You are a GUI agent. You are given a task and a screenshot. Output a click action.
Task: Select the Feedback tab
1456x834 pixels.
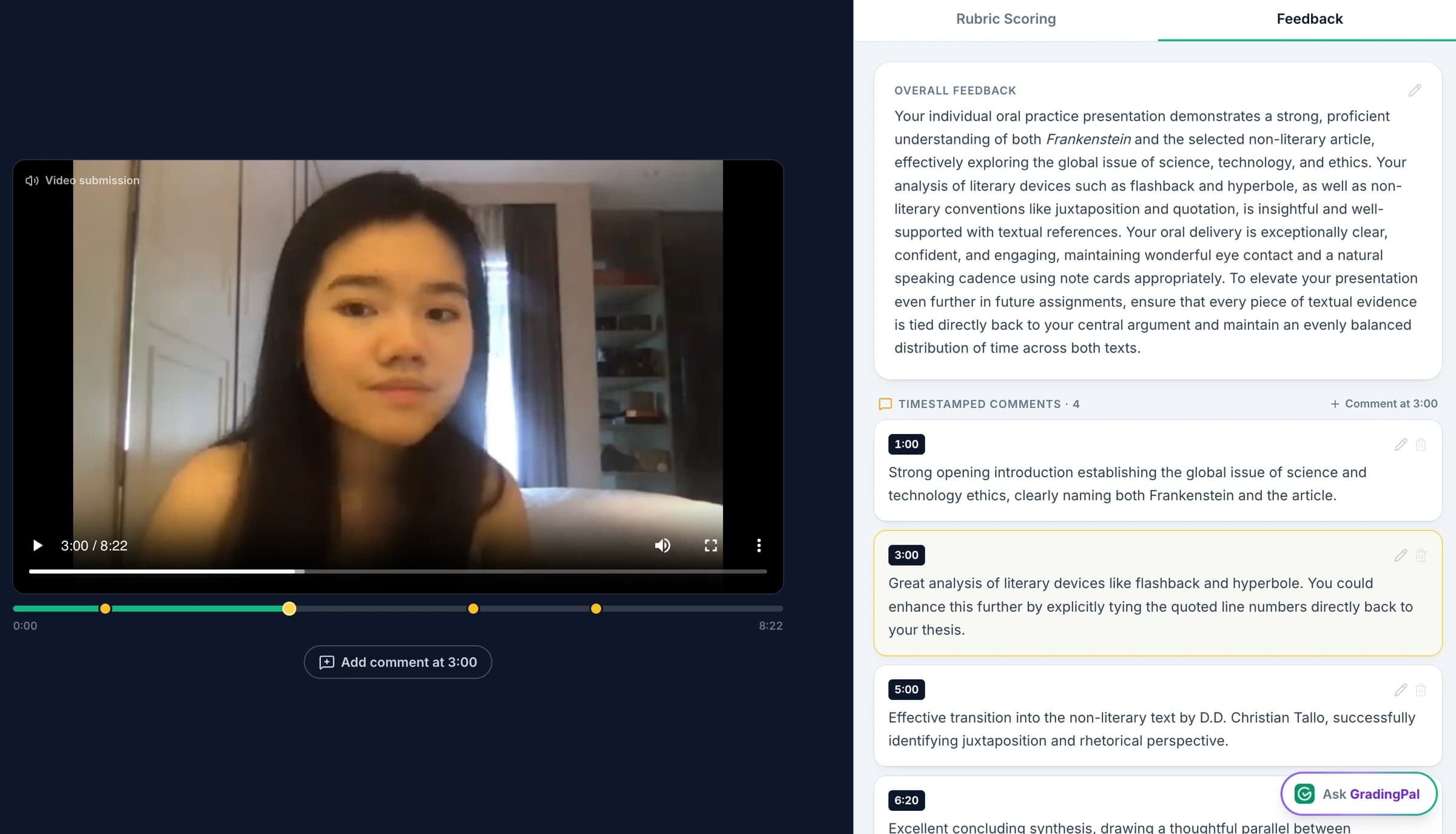coord(1309,19)
